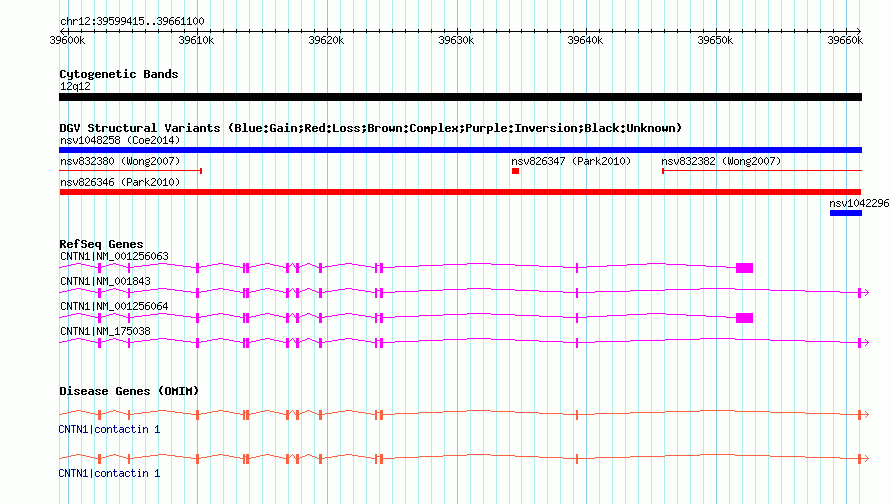This screenshot has width=890, height=504.
Task: Click the thin red nsv832382 loss line
Action: tap(762, 171)
